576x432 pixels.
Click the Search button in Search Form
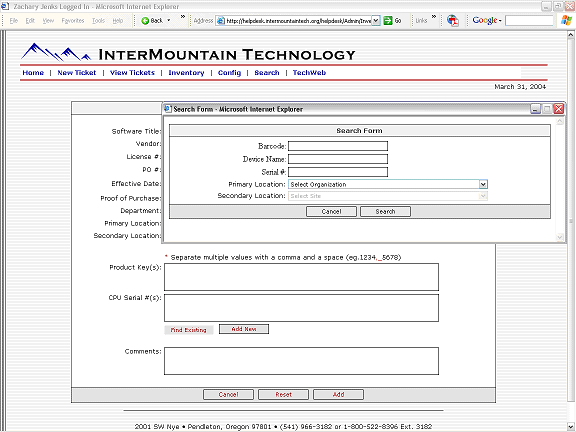click(385, 212)
